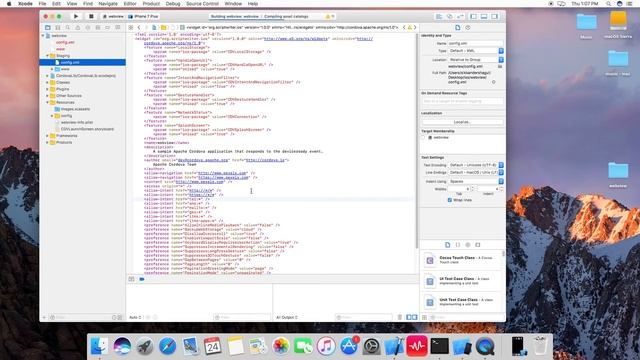The width and height of the screenshot is (640, 360).
Task: Click the breakpoints toggle in debug bar
Action: [x=142, y=279]
